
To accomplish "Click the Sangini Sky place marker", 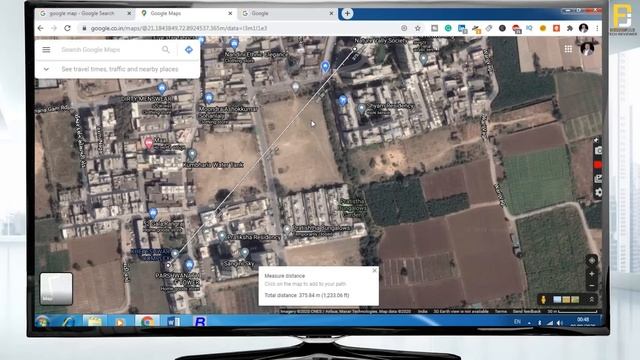I will point(244,253).
